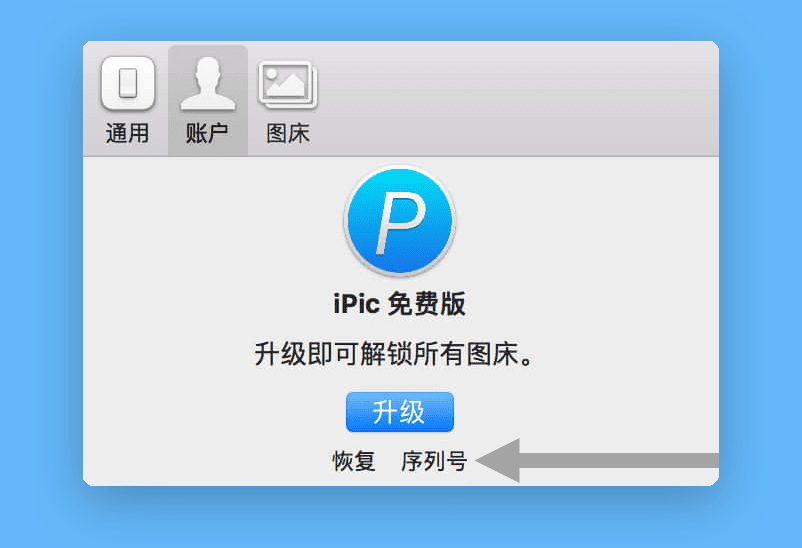The width and height of the screenshot is (802, 548).
Task: Click the blank pane area right of 升级 button
Action: [x=580, y=411]
